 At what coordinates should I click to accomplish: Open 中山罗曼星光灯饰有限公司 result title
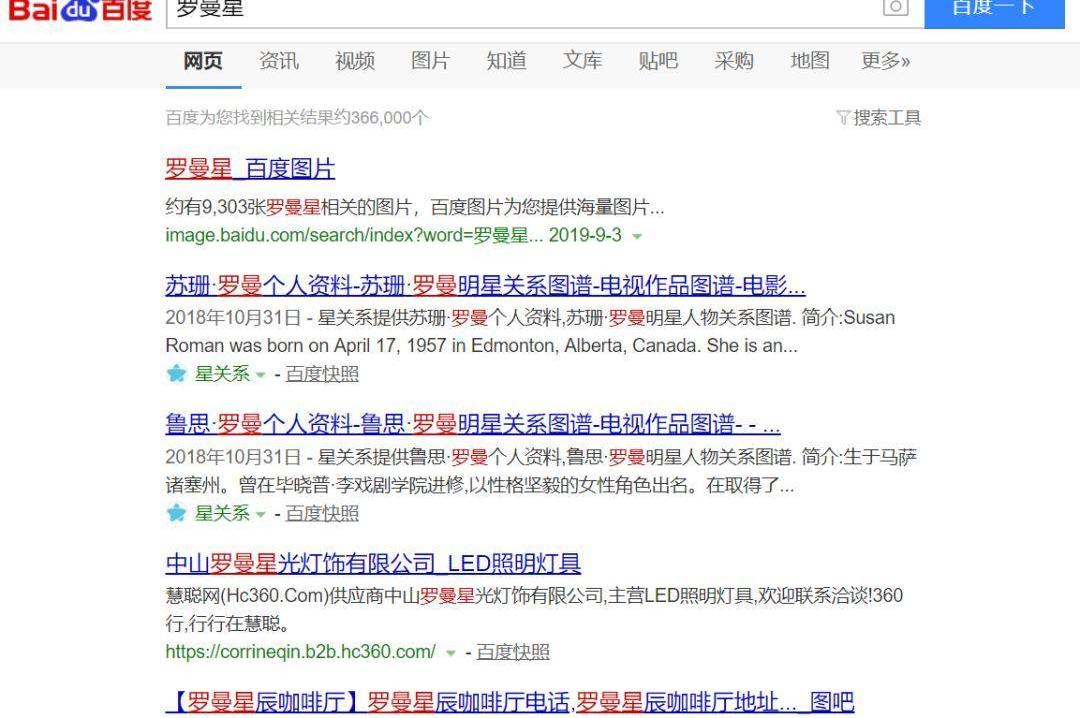pos(373,564)
